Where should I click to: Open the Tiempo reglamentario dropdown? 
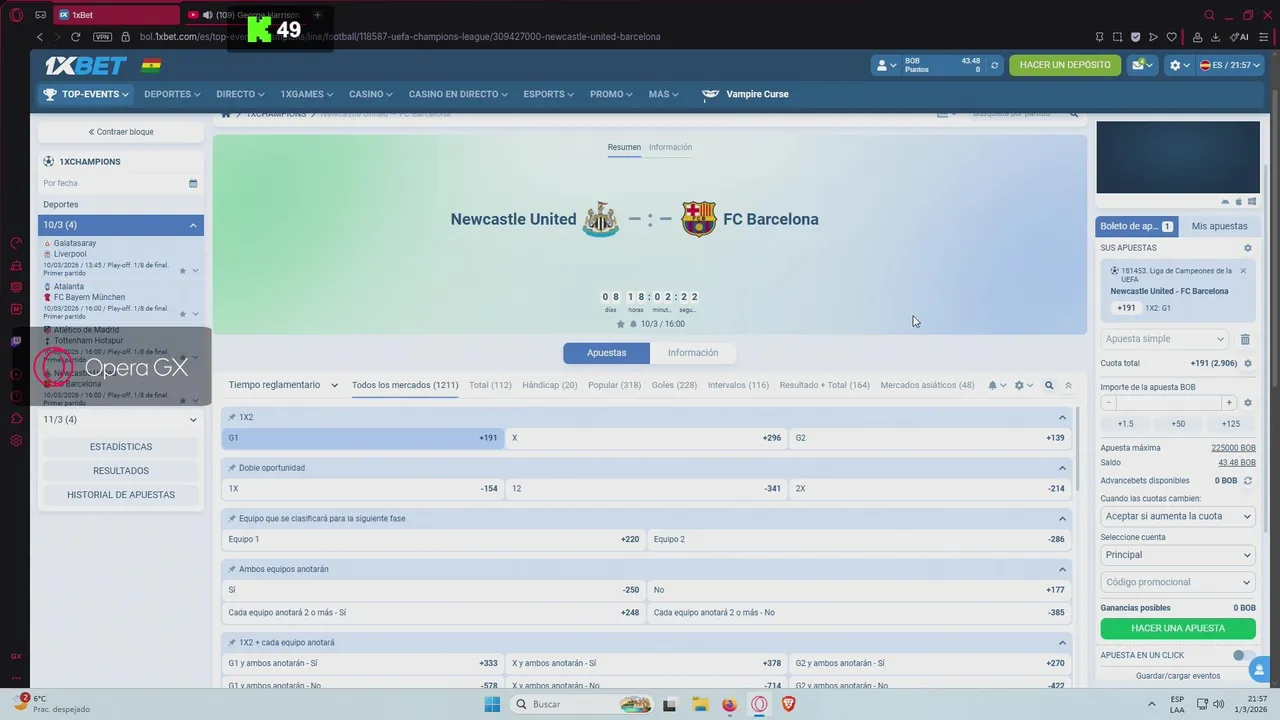(283, 385)
